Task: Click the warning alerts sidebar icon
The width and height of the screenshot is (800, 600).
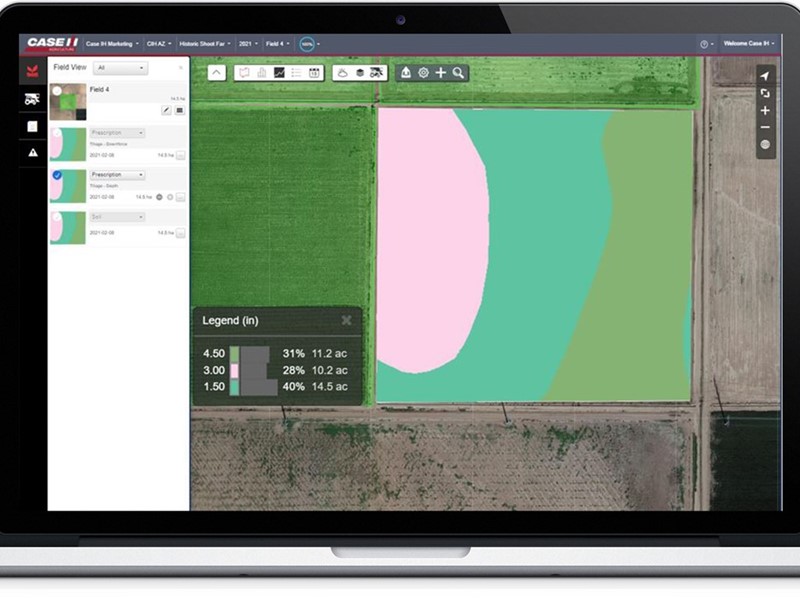Action: click(32, 153)
